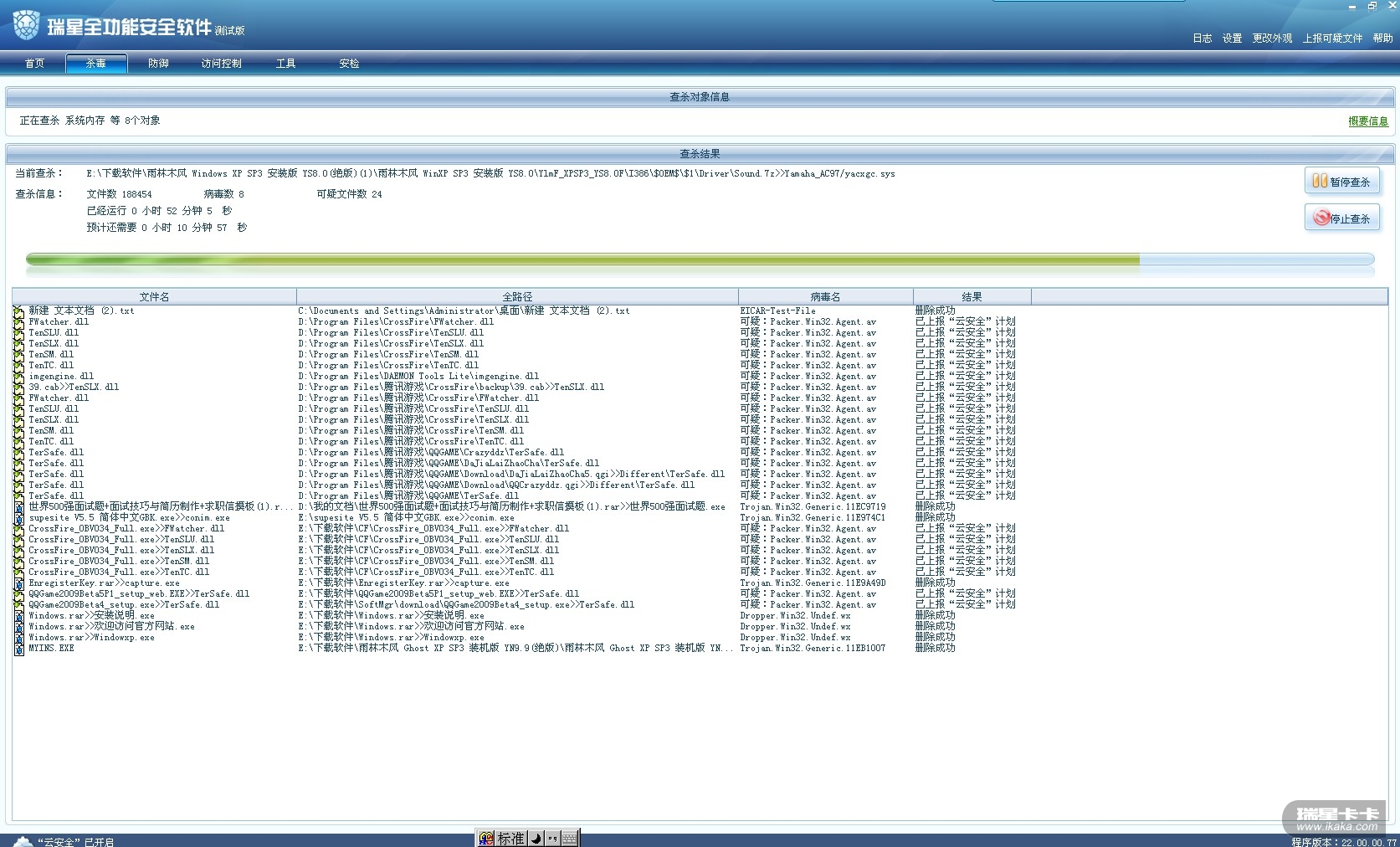Click the "云安全" 已开启 status text
The image size is (1400, 847).
(75, 842)
